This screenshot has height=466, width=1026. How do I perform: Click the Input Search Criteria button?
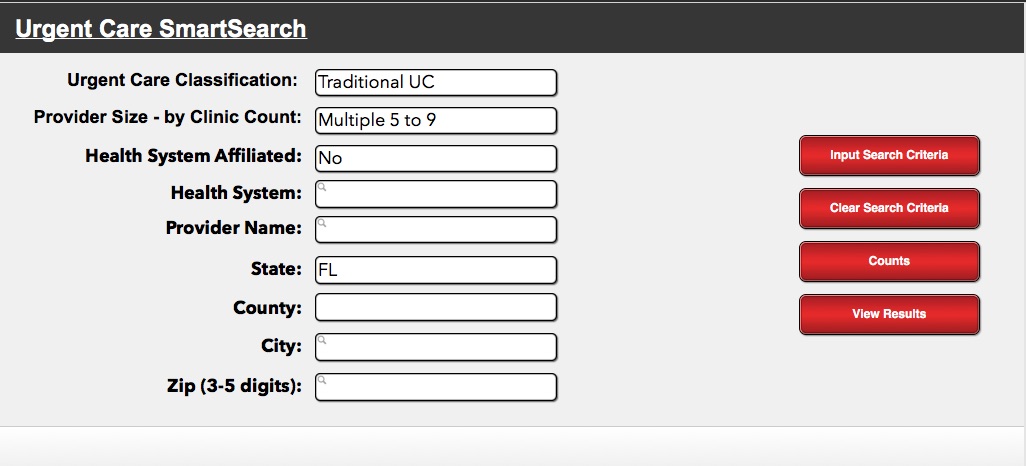click(x=889, y=155)
